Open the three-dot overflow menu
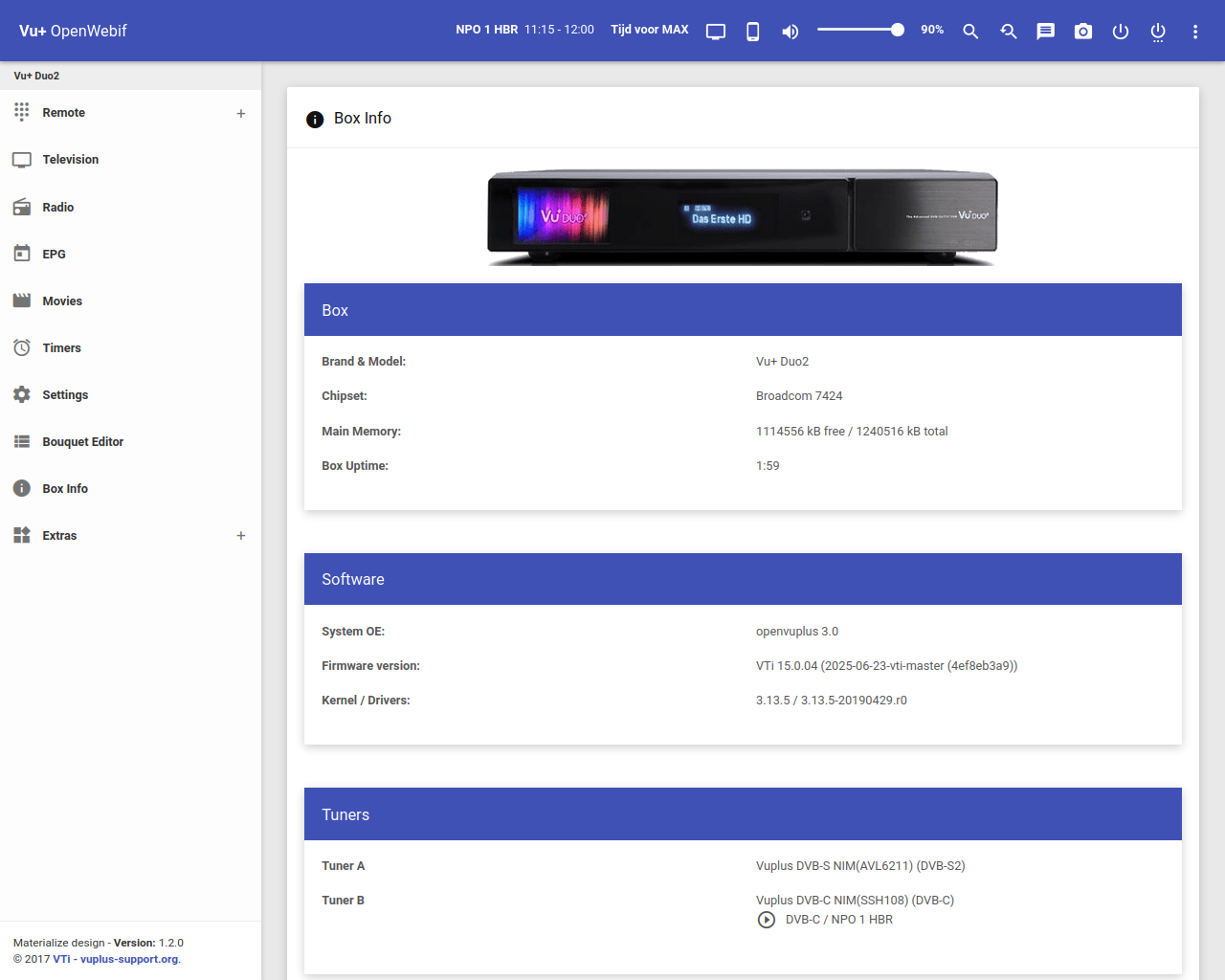The height and width of the screenshot is (980, 1225). pos(1195,32)
